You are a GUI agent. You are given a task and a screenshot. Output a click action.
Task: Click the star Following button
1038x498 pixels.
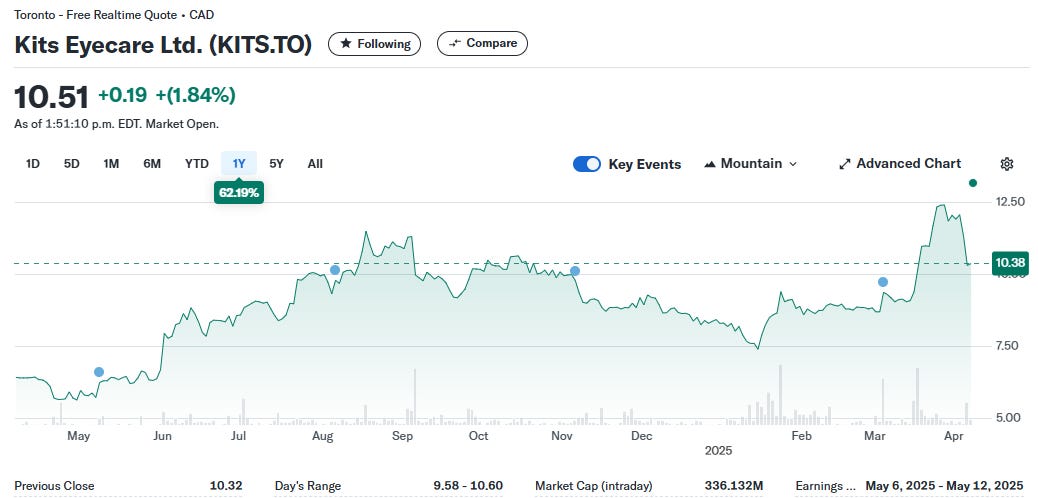(375, 44)
